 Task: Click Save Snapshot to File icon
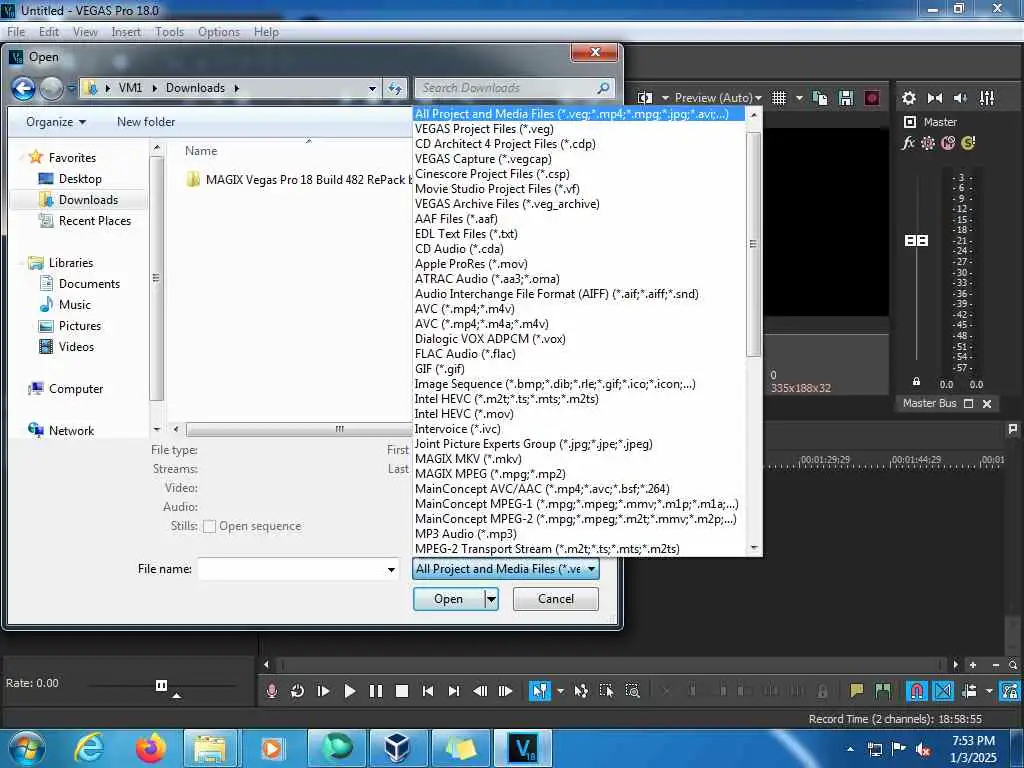point(846,98)
